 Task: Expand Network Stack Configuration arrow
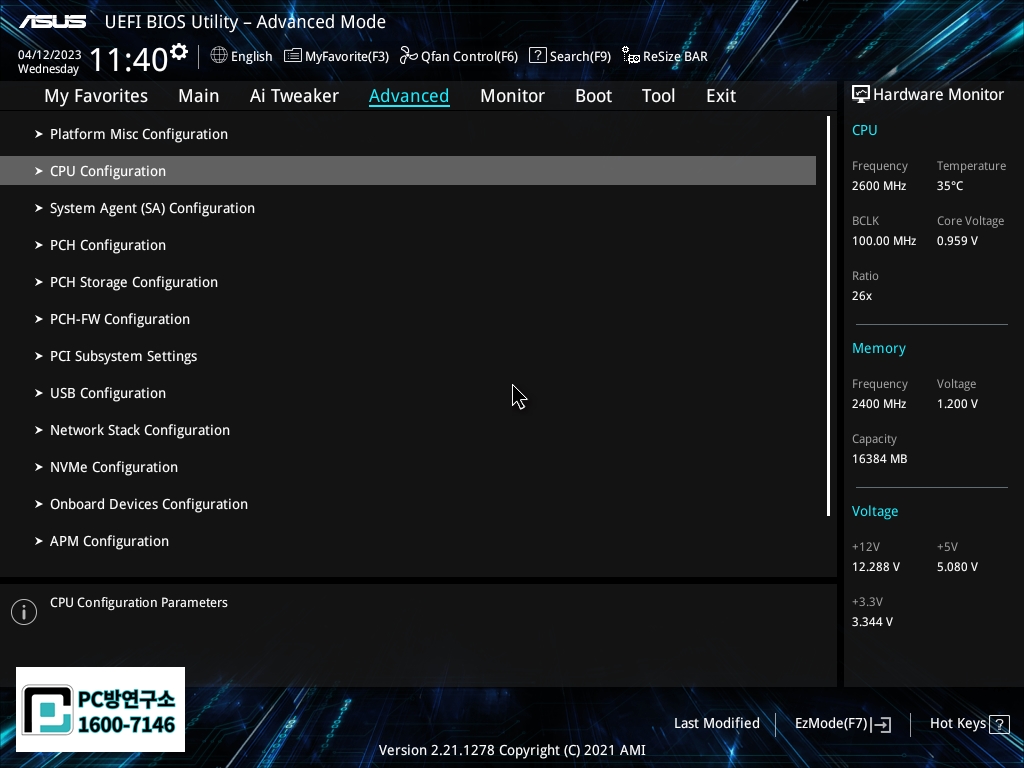click(39, 430)
